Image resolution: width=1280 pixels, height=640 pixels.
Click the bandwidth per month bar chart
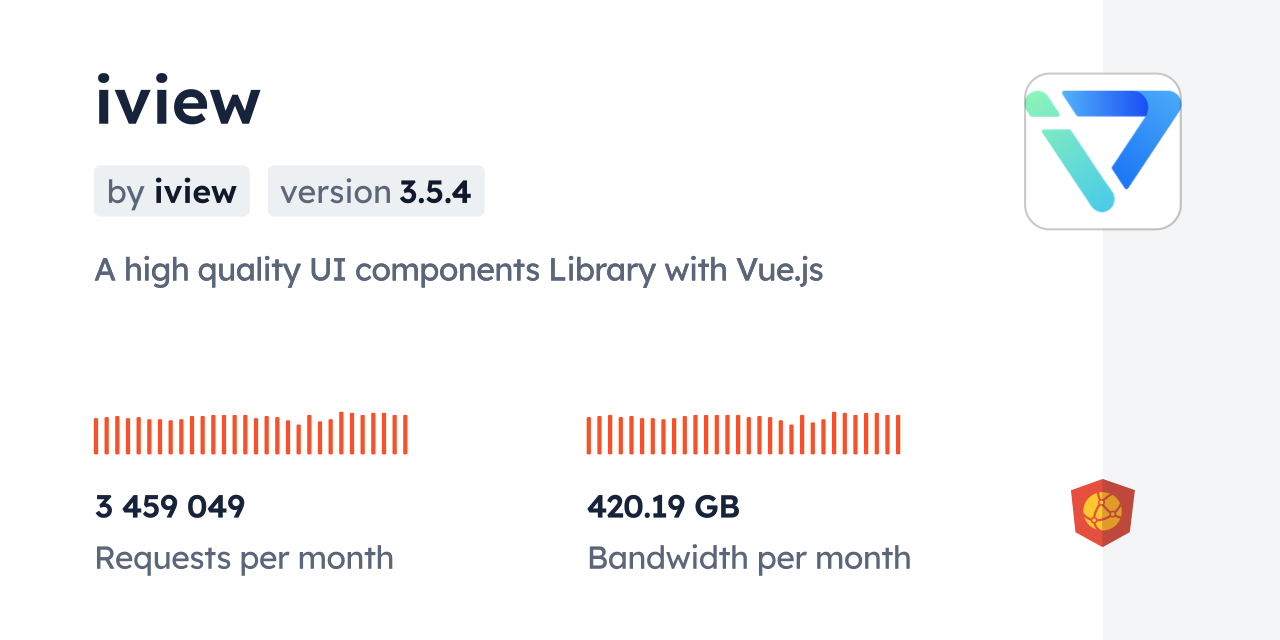pyautogui.click(x=743, y=435)
